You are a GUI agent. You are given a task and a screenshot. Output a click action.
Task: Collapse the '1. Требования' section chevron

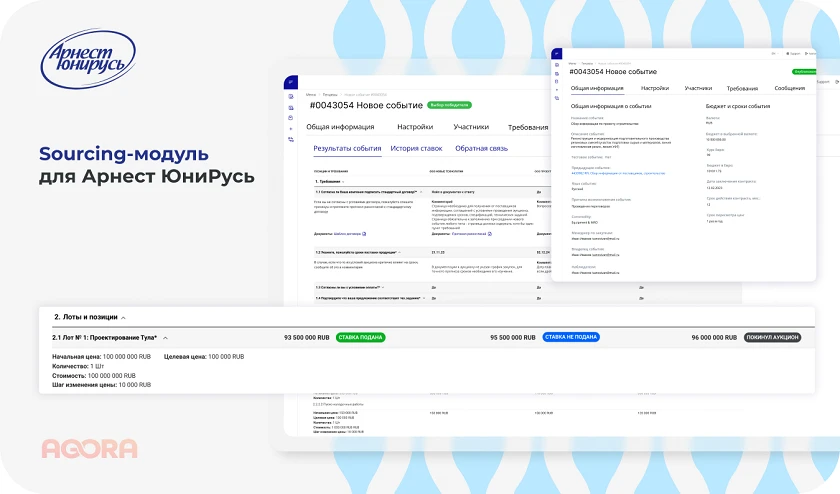[x=343, y=182]
